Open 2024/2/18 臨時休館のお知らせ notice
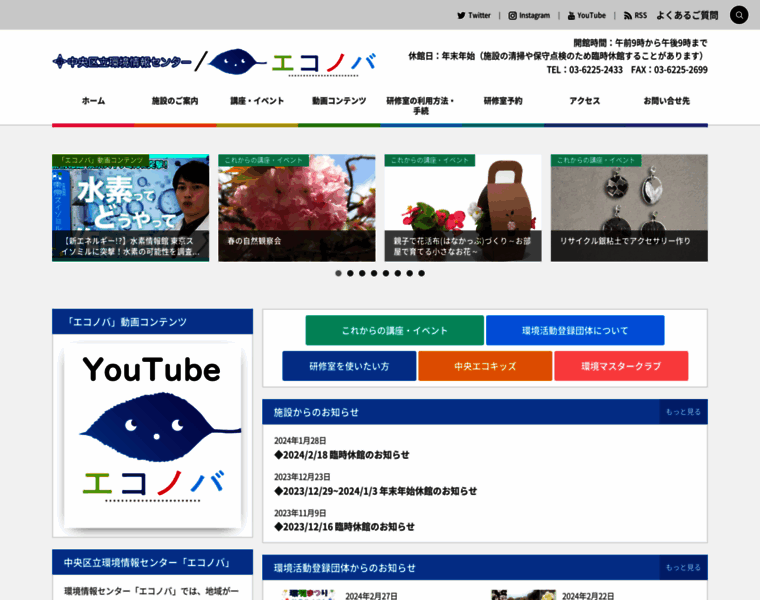 (x=342, y=455)
